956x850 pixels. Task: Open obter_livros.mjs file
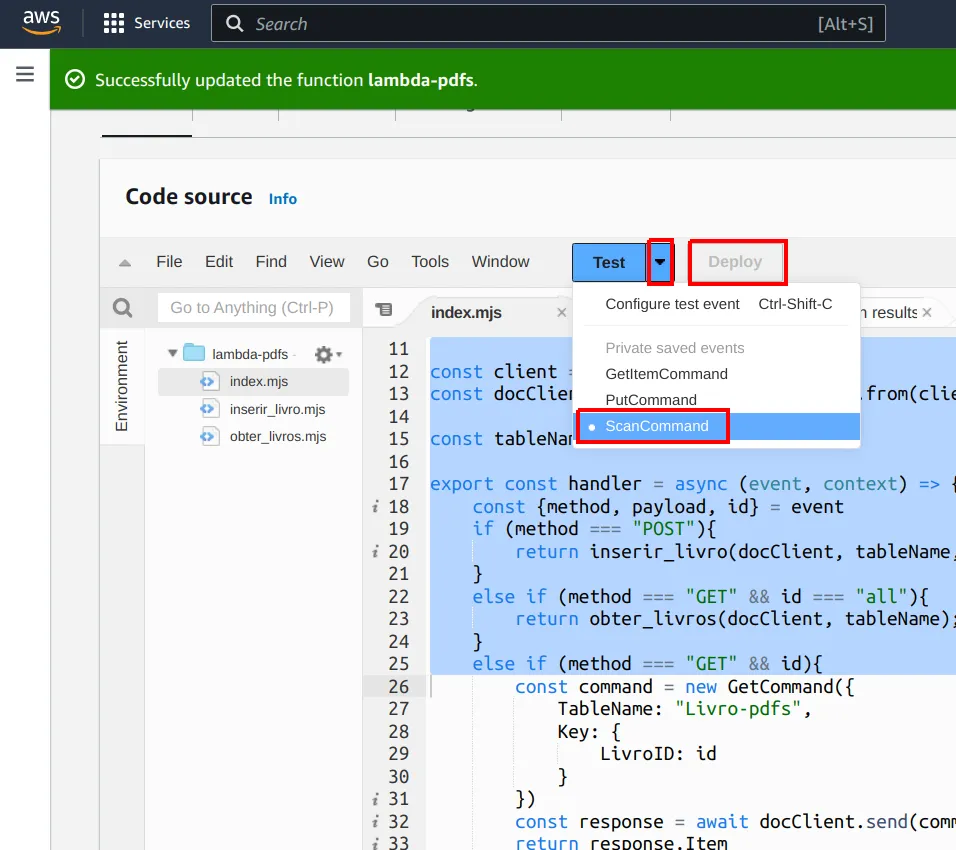click(x=277, y=437)
